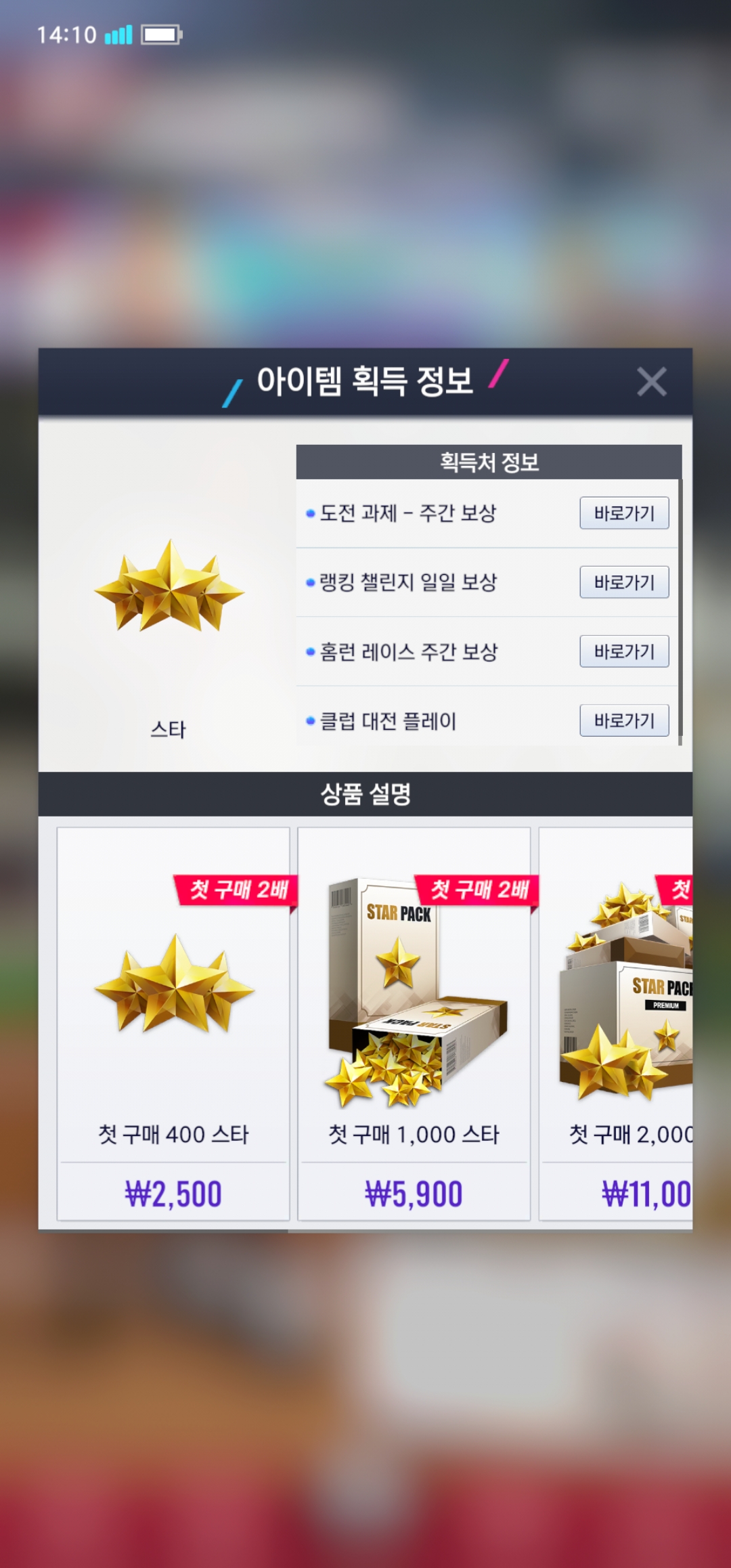Tap 첫 구매 2배 badge on 400 스타

point(238,890)
